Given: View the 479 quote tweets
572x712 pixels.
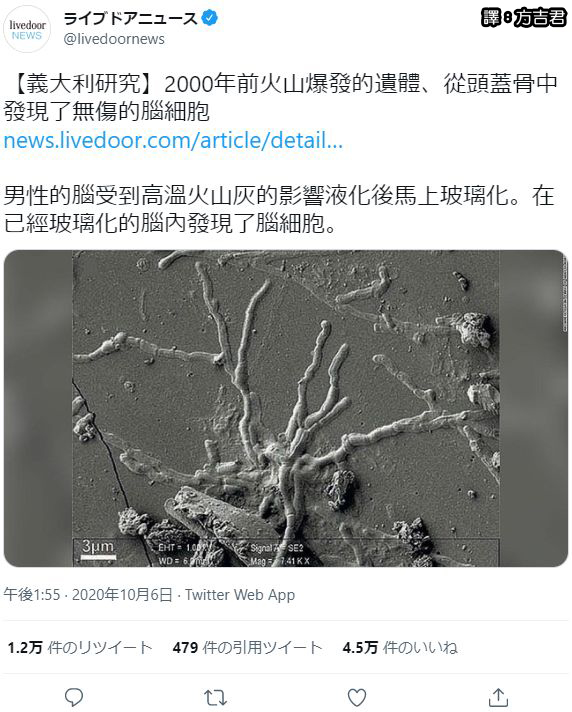Looking at the screenshot, I should [x=247, y=647].
